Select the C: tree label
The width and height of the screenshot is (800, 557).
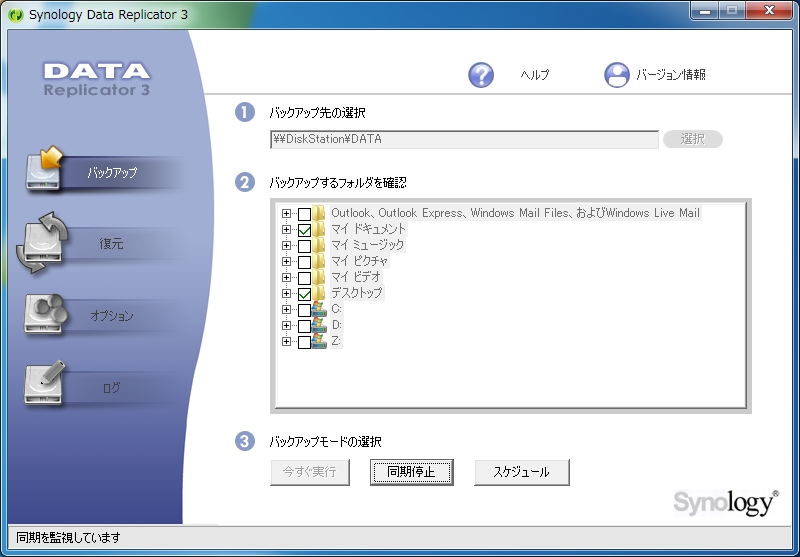[x=336, y=309]
